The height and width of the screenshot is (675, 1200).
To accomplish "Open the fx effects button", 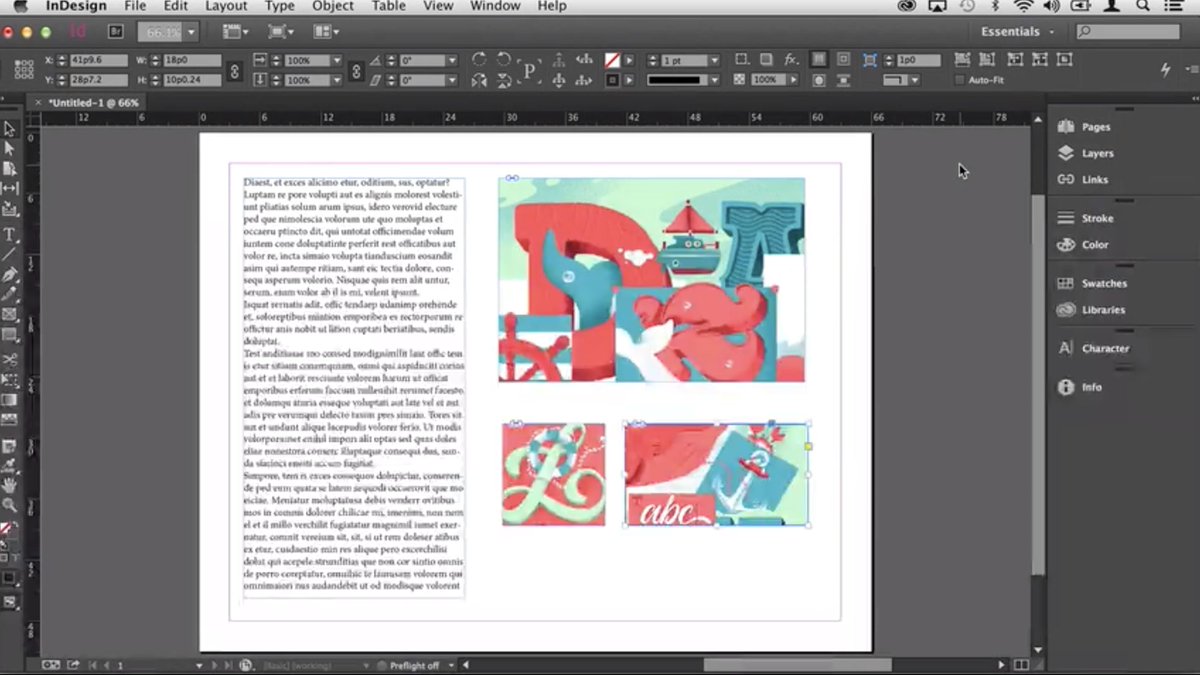I will [790, 60].
